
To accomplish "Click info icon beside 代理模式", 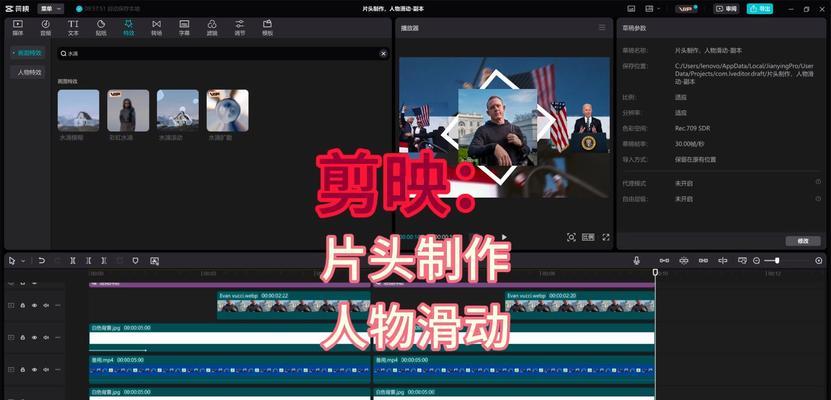I will 818,182.
